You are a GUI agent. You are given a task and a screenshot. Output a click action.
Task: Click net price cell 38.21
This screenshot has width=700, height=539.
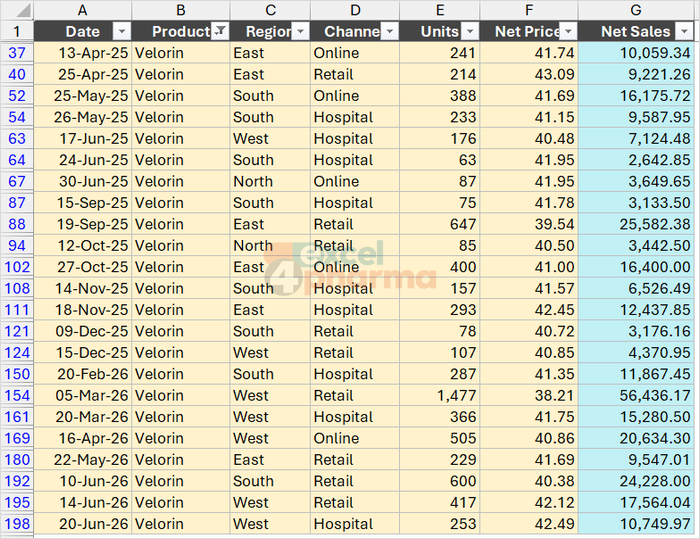tap(529, 396)
